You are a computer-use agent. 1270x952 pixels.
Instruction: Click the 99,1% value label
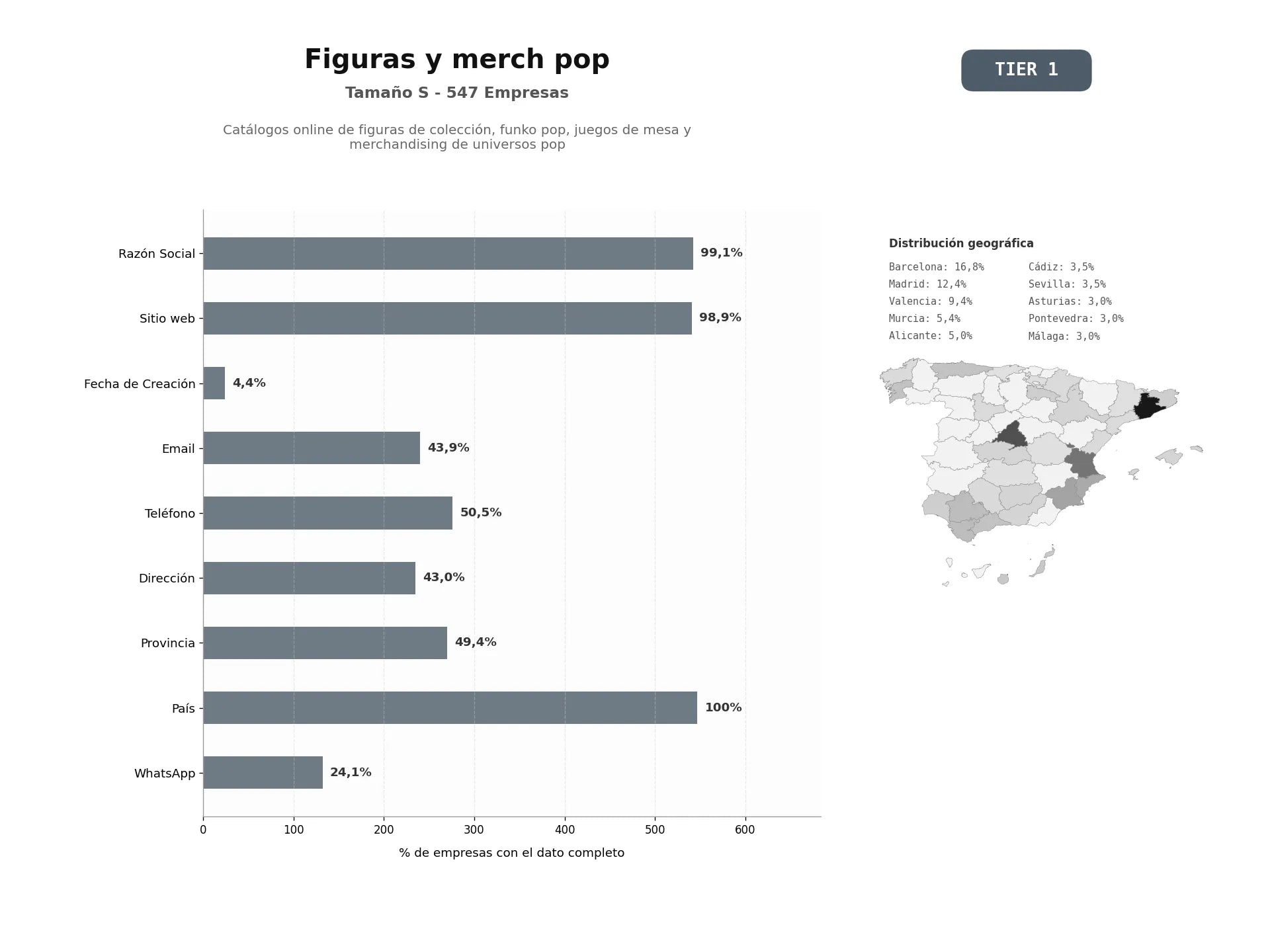pos(721,253)
